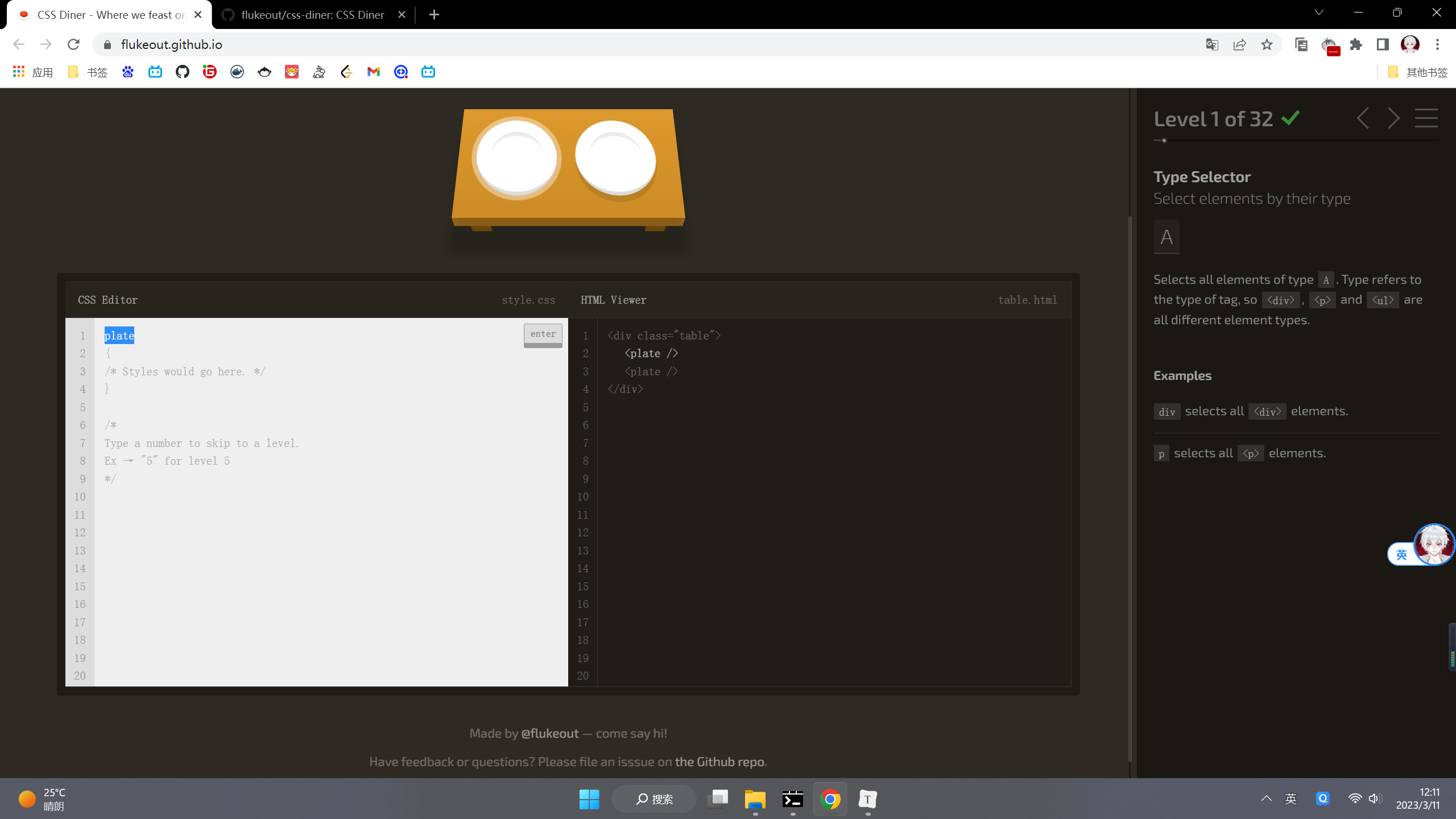Expand the tab search dropdown
1456x819 pixels.
(1319, 13)
